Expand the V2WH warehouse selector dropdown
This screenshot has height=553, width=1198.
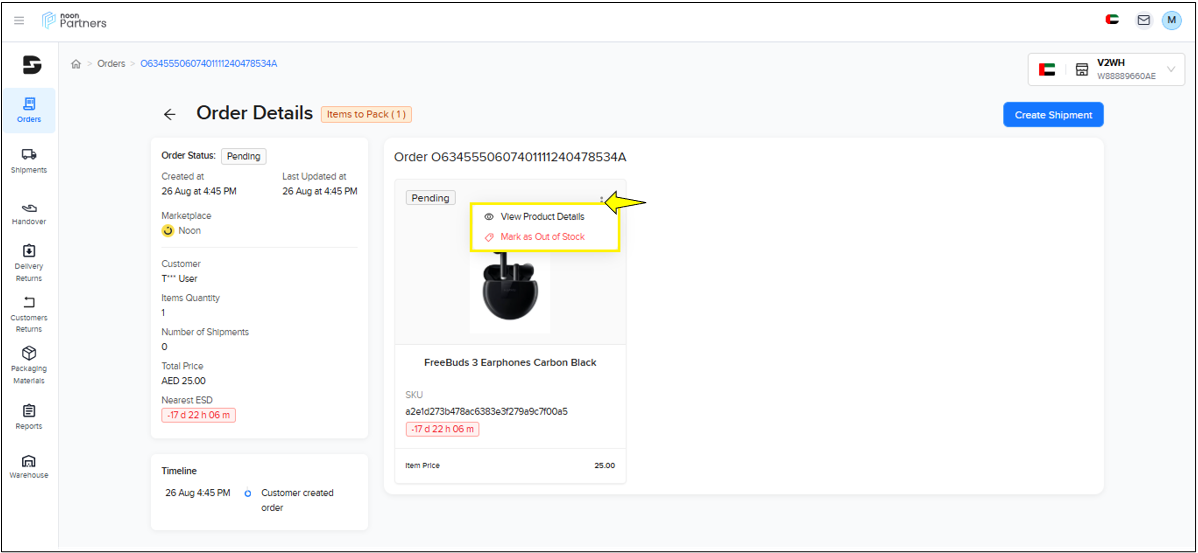pos(1107,70)
